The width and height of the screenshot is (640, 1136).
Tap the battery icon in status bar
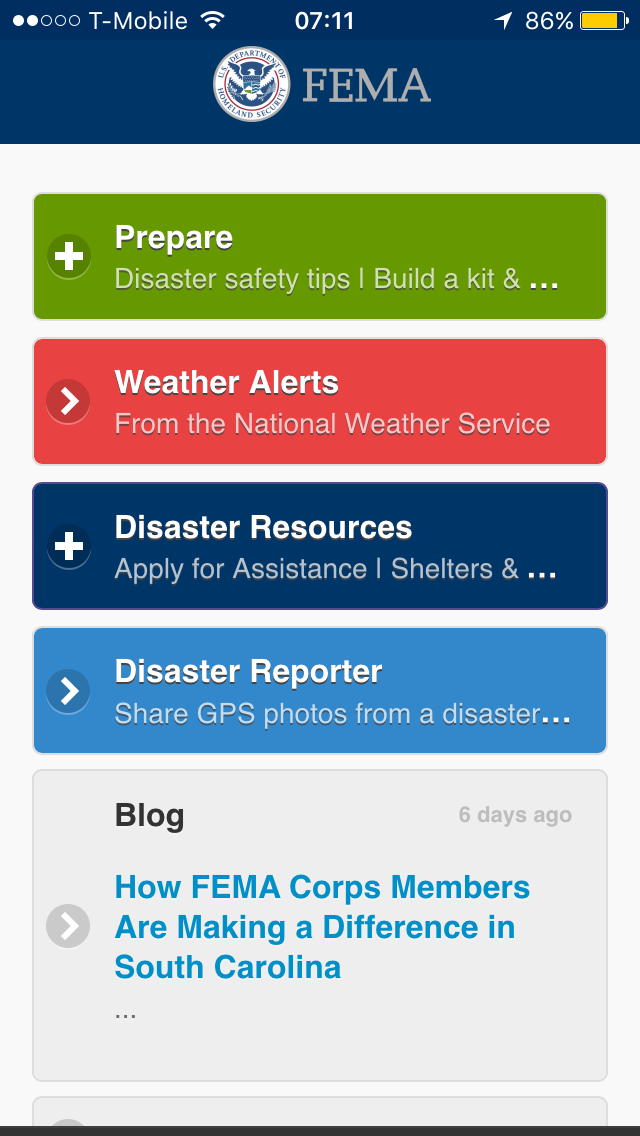[x=603, y=20]
